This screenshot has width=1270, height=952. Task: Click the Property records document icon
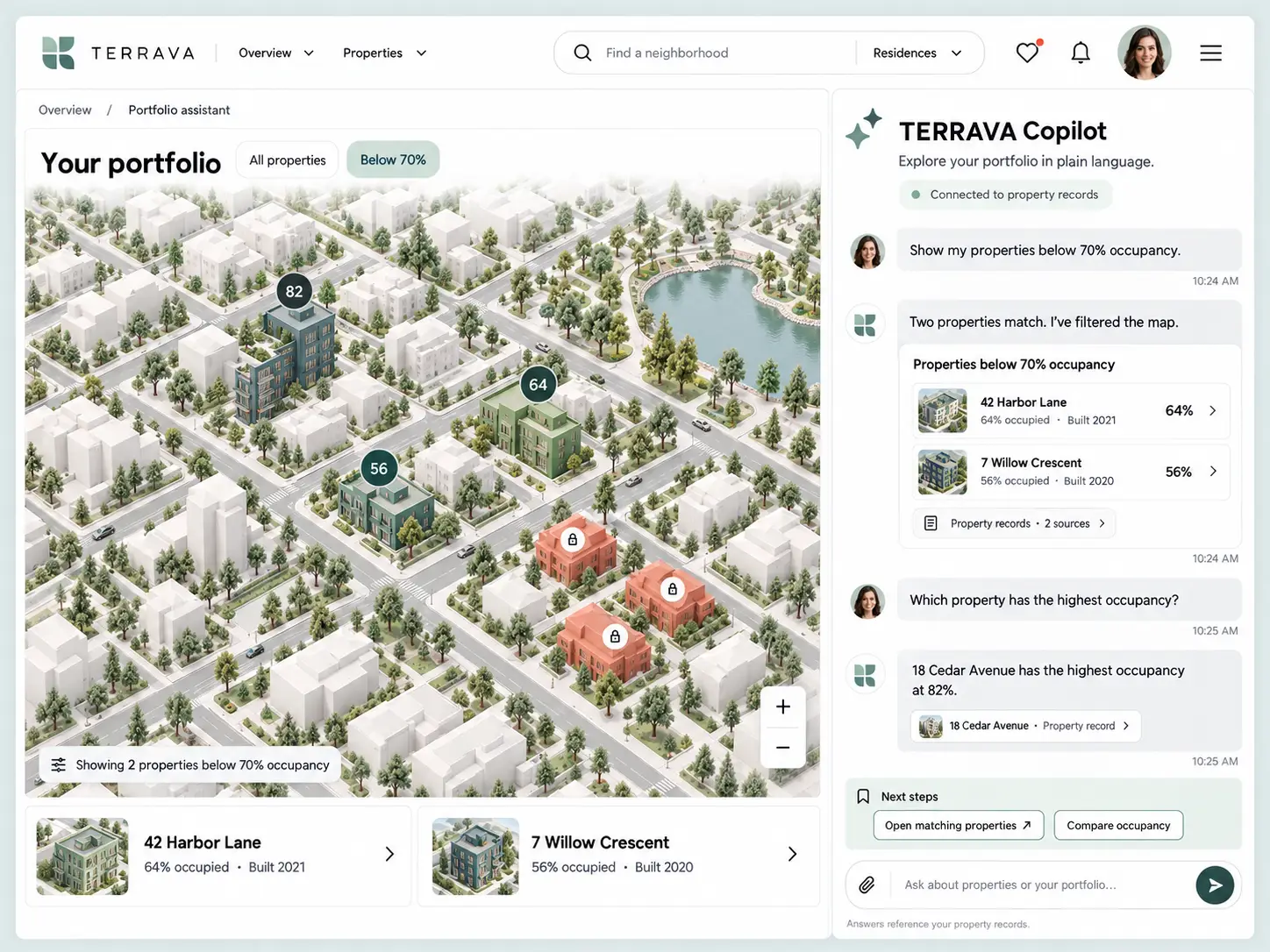tap(931, 523)
